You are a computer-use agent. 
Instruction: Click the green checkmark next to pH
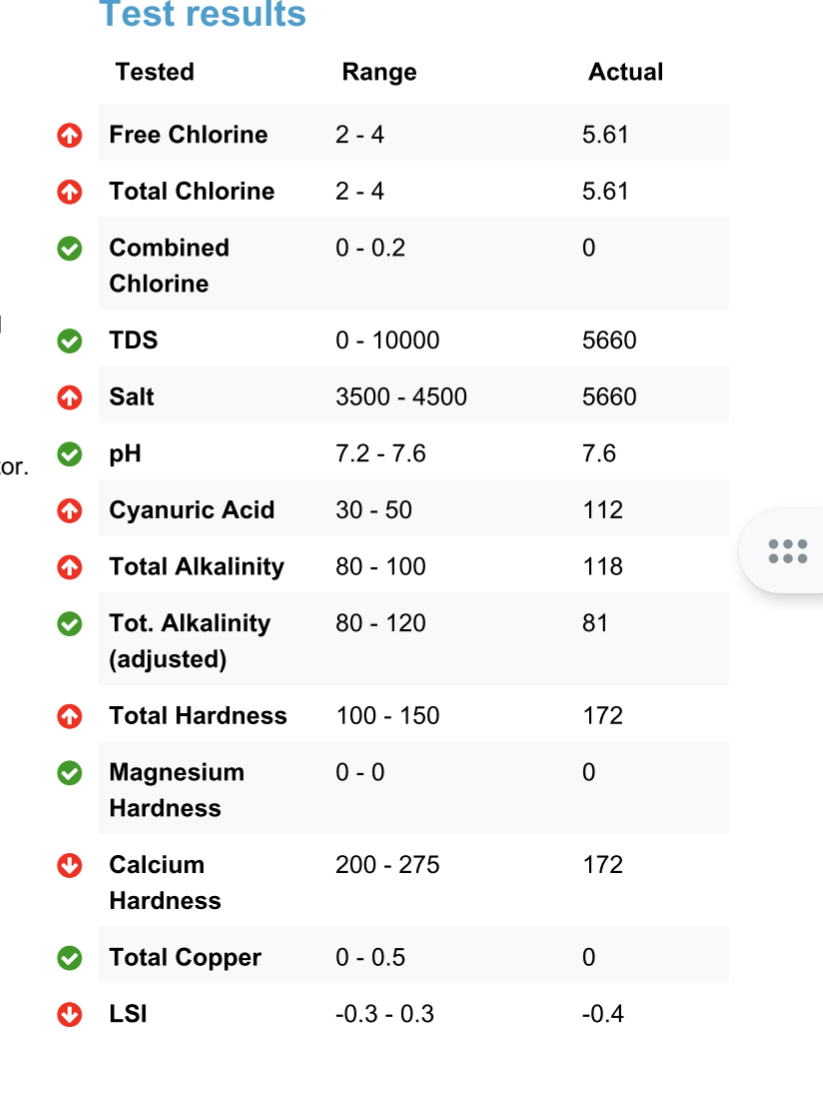coord(70,454)
